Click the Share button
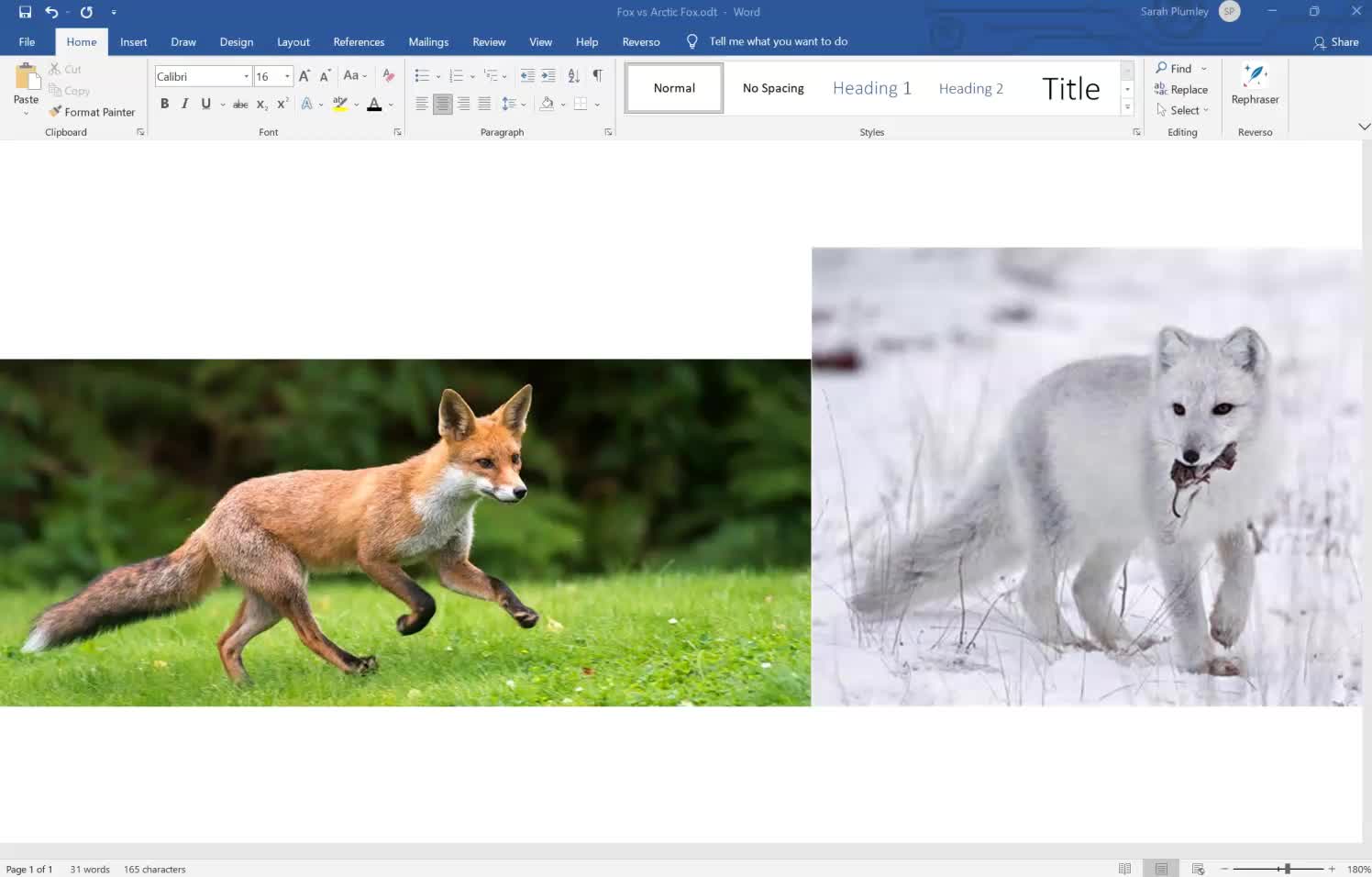Viewport: 1372px width, 877px height. pos(1336,41)
